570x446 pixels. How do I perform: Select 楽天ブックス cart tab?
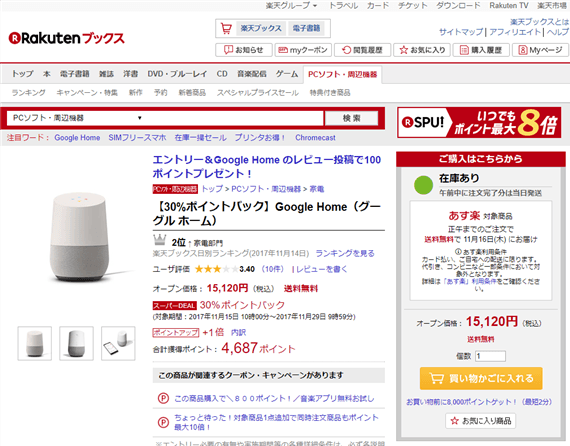point(261,28)
